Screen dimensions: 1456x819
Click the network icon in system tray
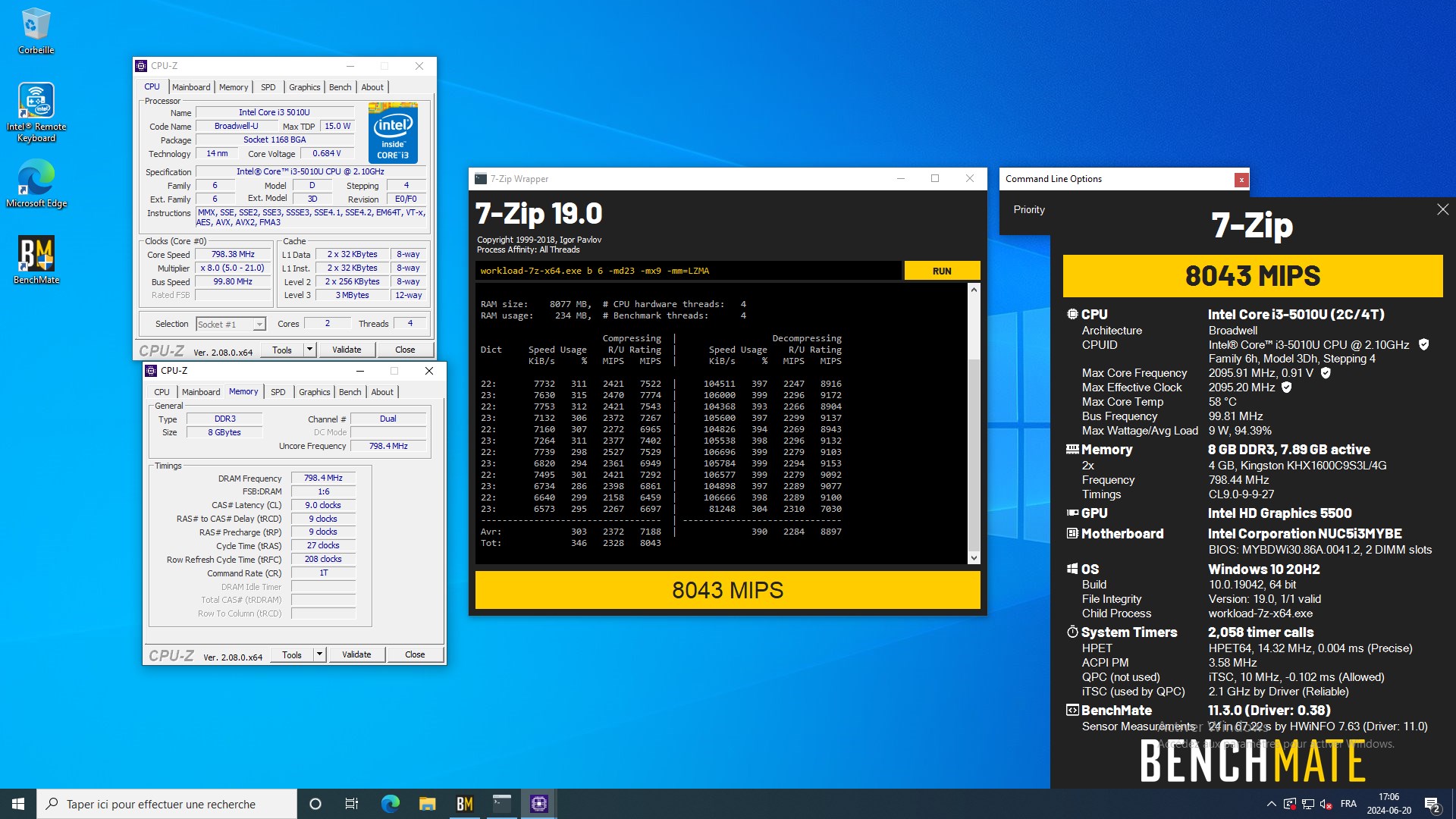1307,804
